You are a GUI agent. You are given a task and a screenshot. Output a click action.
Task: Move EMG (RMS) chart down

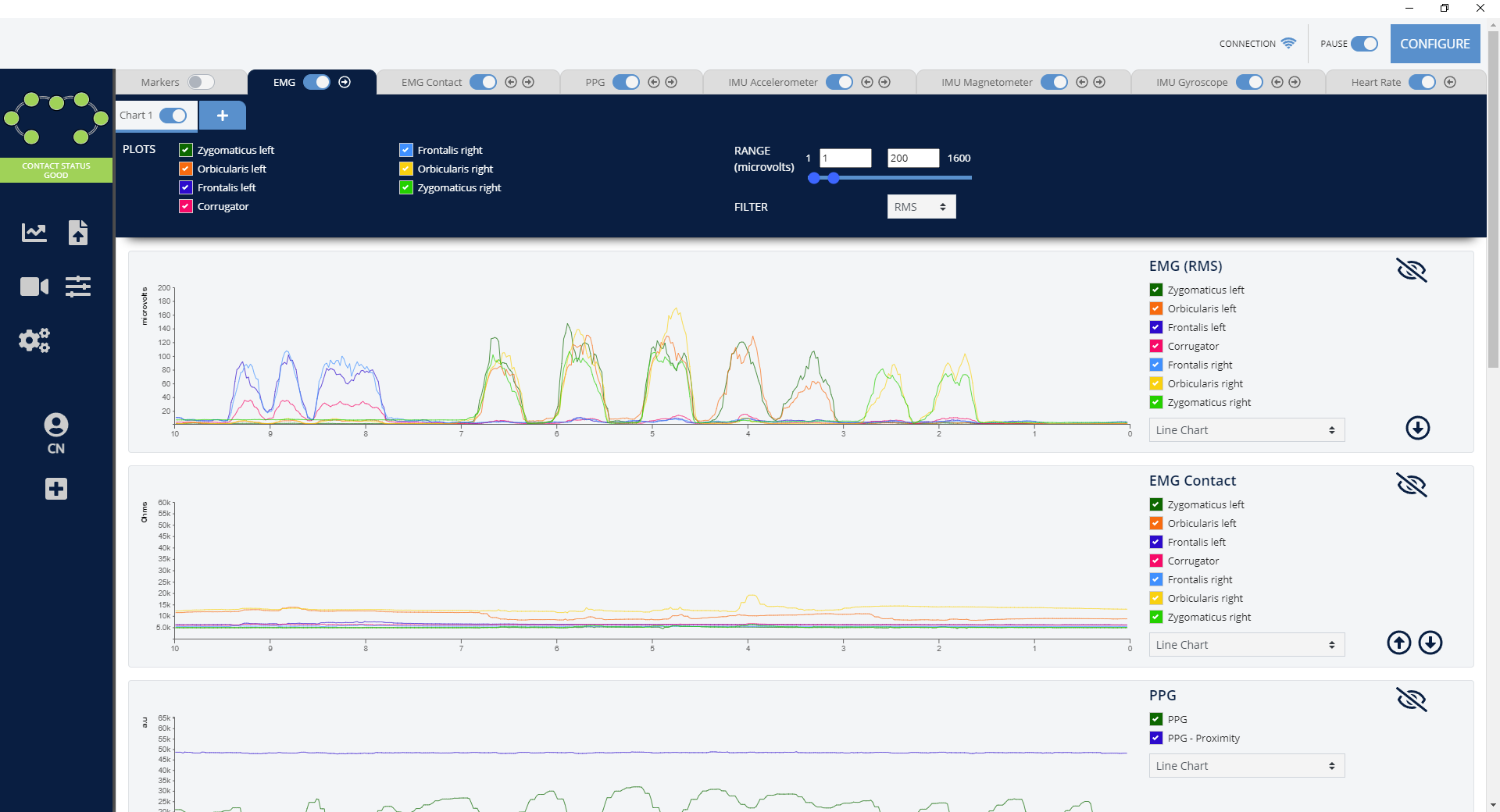tap(1418, 428)
